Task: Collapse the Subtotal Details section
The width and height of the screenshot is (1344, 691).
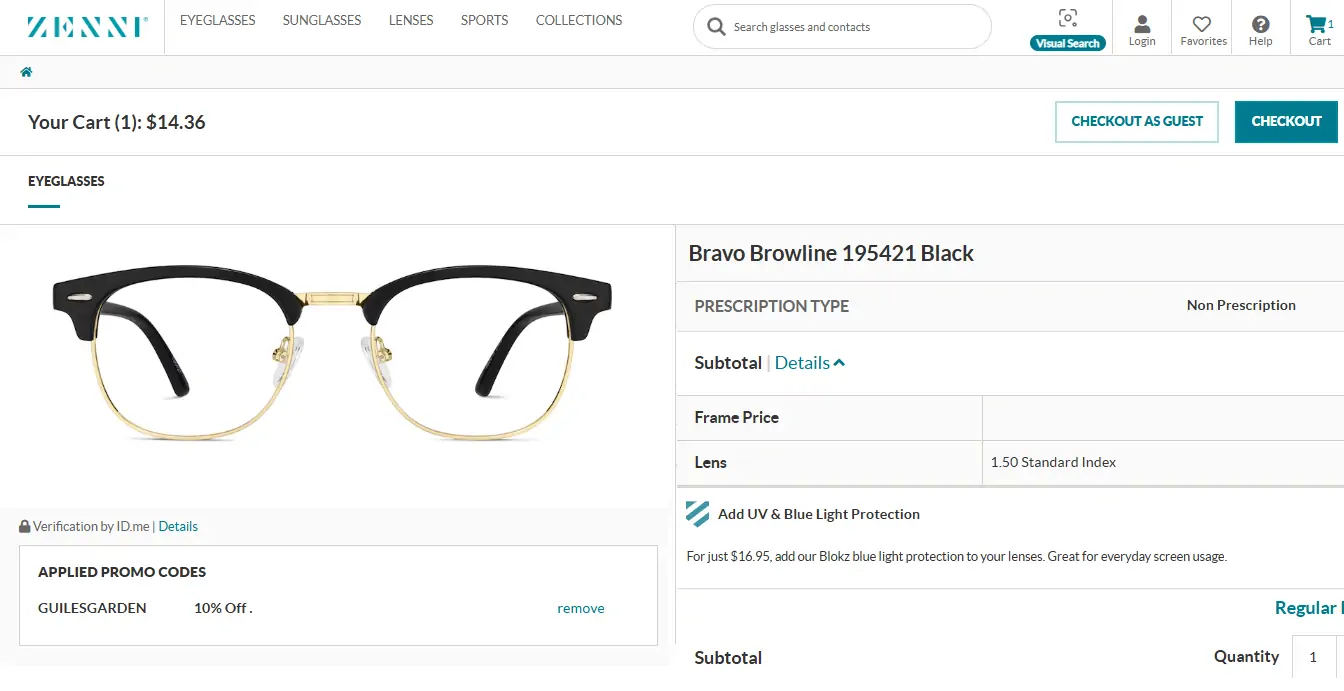Action: pyautogui.click(x=810, y=363)
